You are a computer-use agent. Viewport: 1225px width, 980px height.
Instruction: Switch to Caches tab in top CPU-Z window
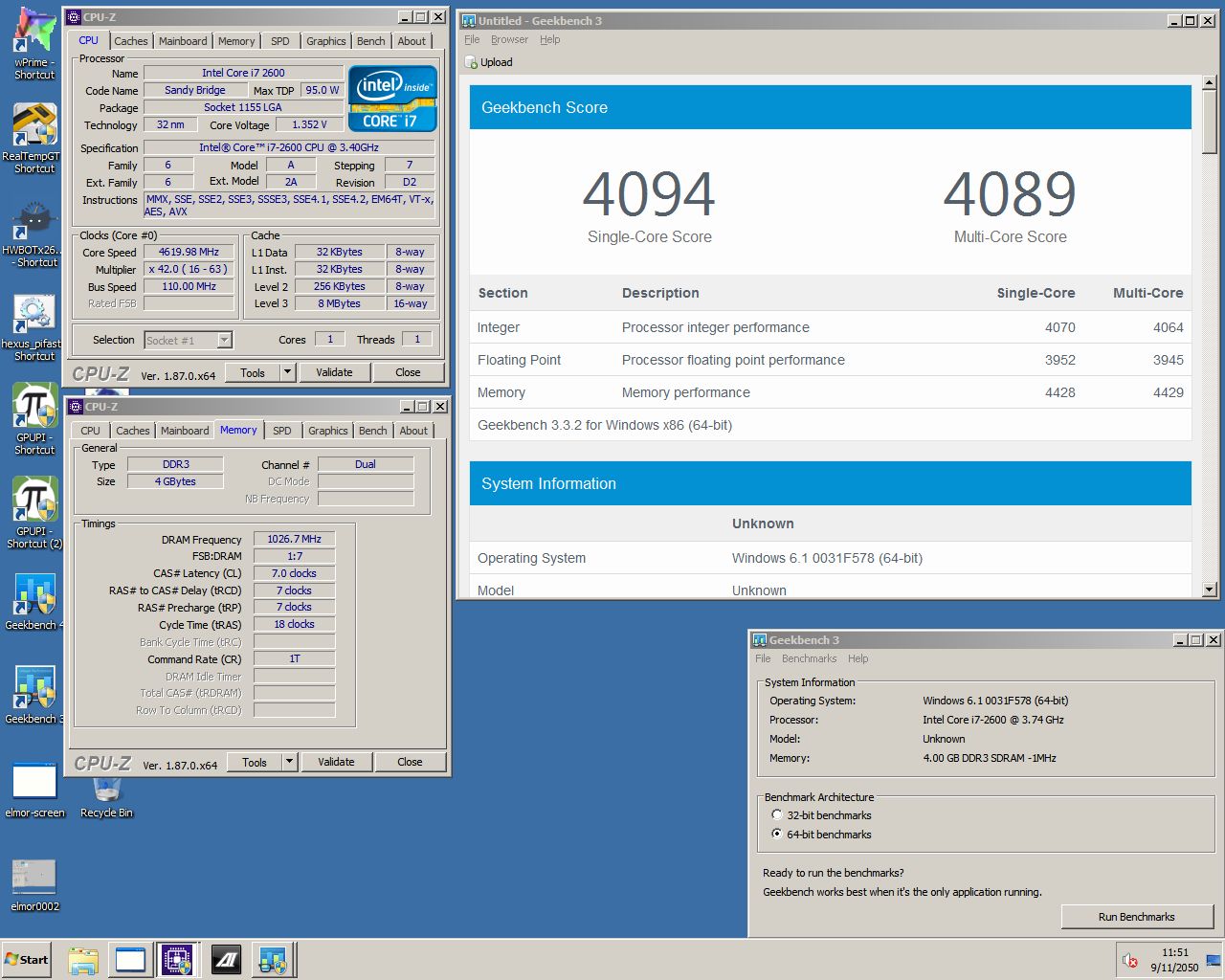click(131, 41)
